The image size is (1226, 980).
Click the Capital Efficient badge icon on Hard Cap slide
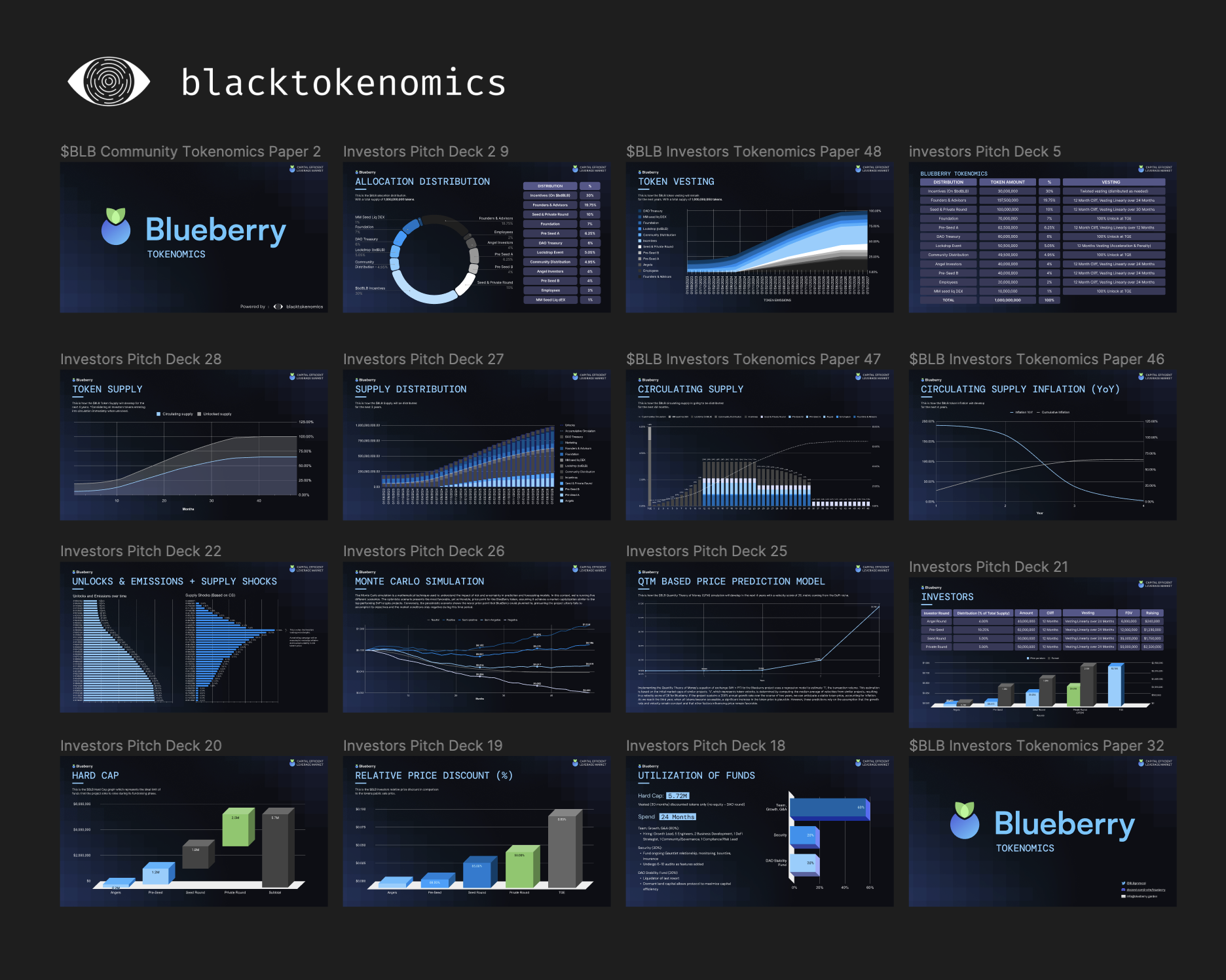pyautogui.click(x=292, y=763)
